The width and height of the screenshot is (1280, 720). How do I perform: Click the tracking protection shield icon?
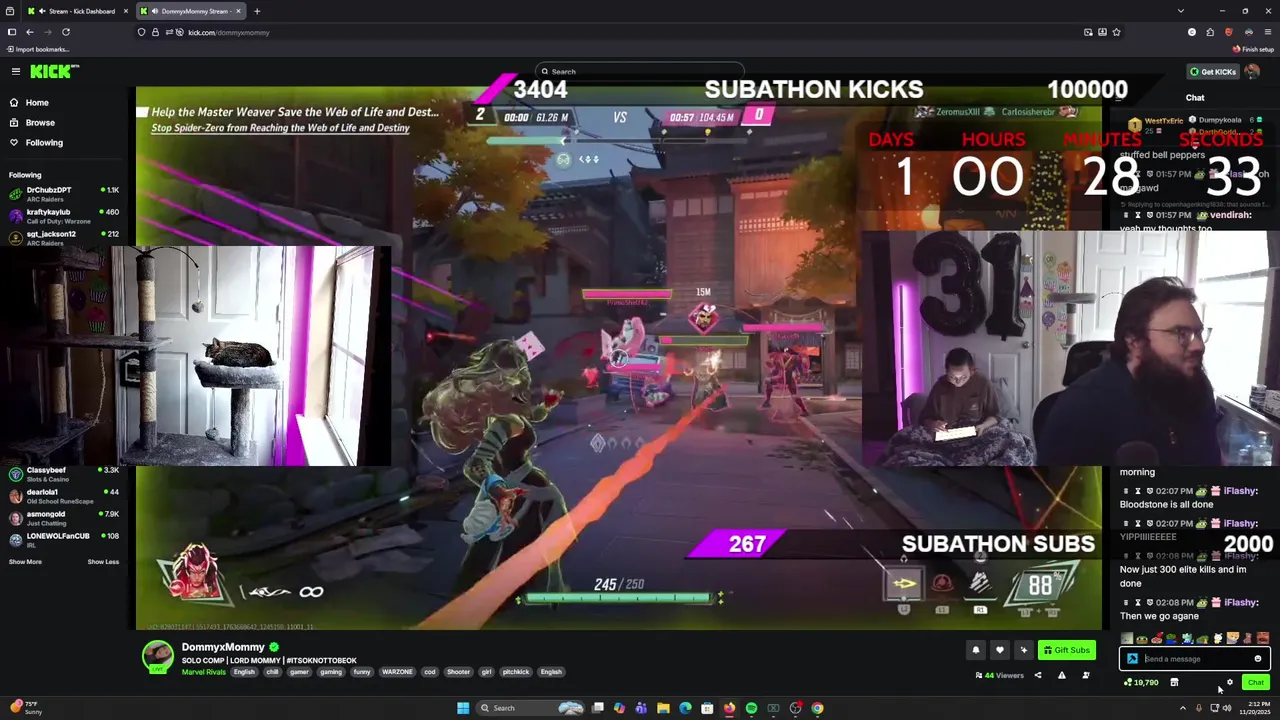(141, 32)
